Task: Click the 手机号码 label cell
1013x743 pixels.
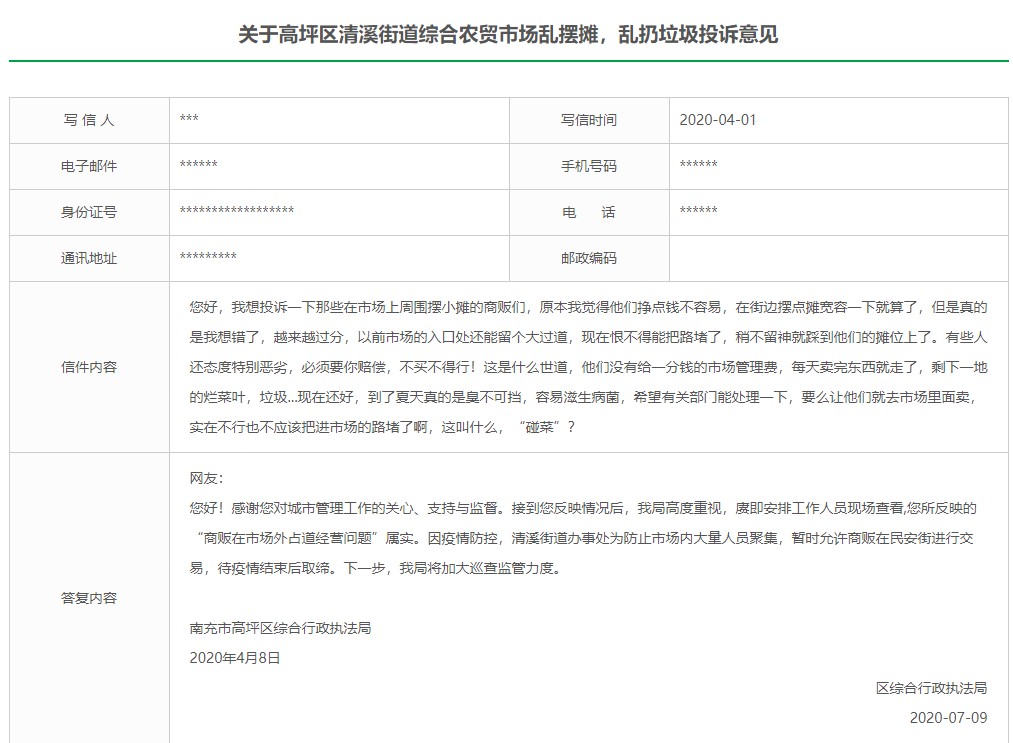Action: (588, 166)
